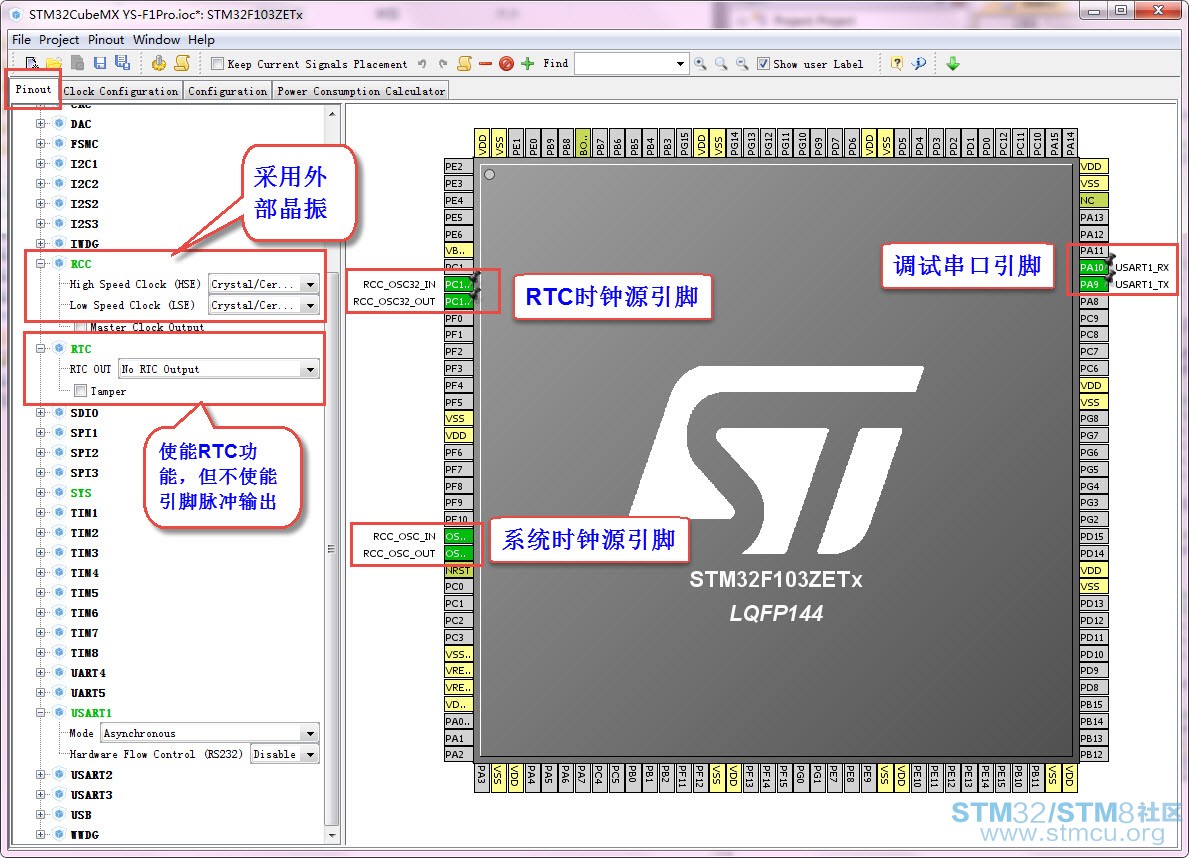Expand the SPI1 tree node

pos(40,432)
